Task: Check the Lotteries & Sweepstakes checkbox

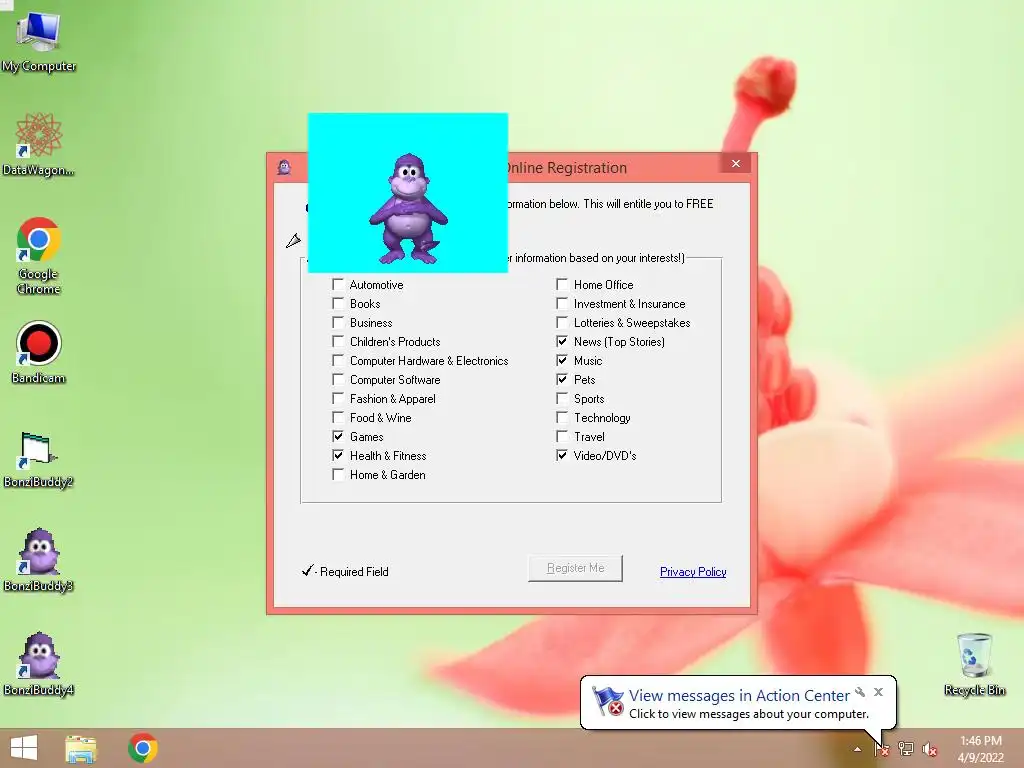Action: coord(562,322)
